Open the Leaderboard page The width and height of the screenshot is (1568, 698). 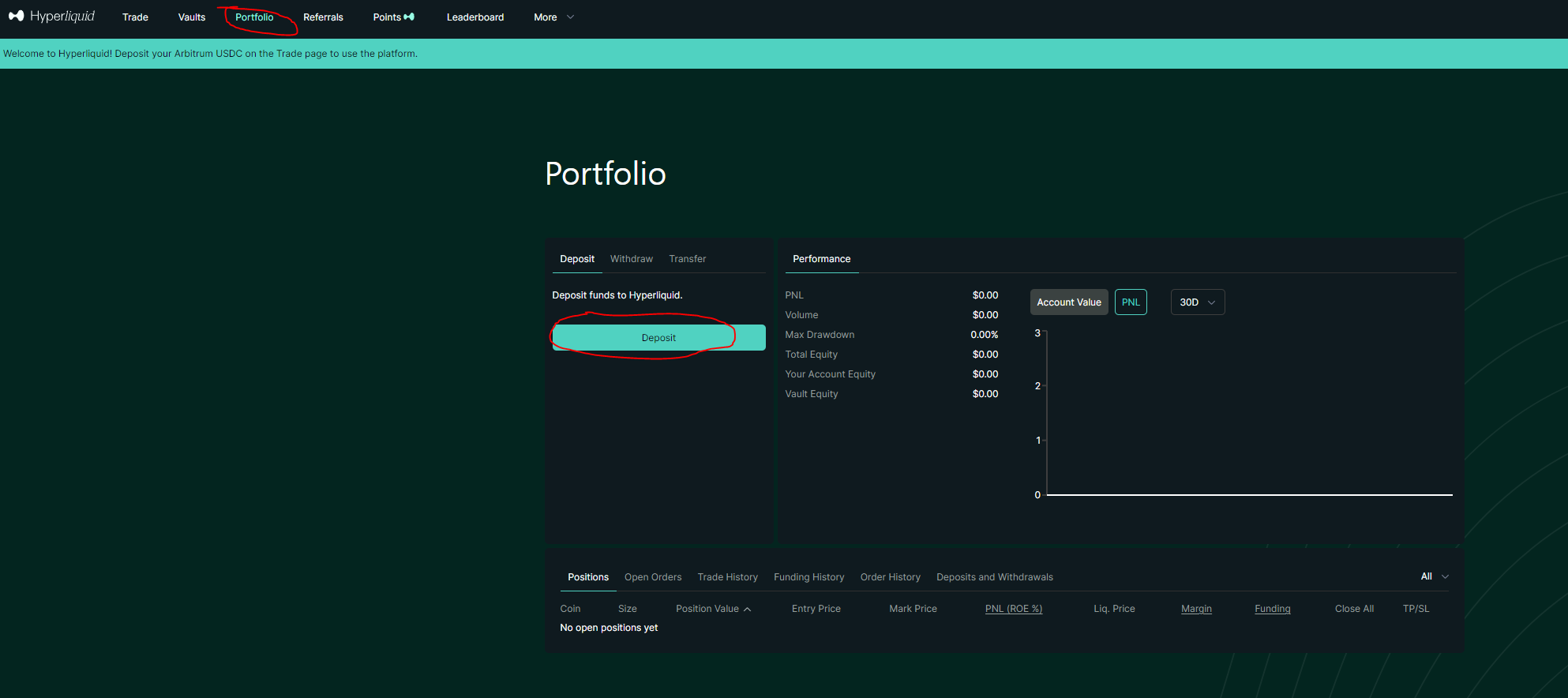pos(475,17)
